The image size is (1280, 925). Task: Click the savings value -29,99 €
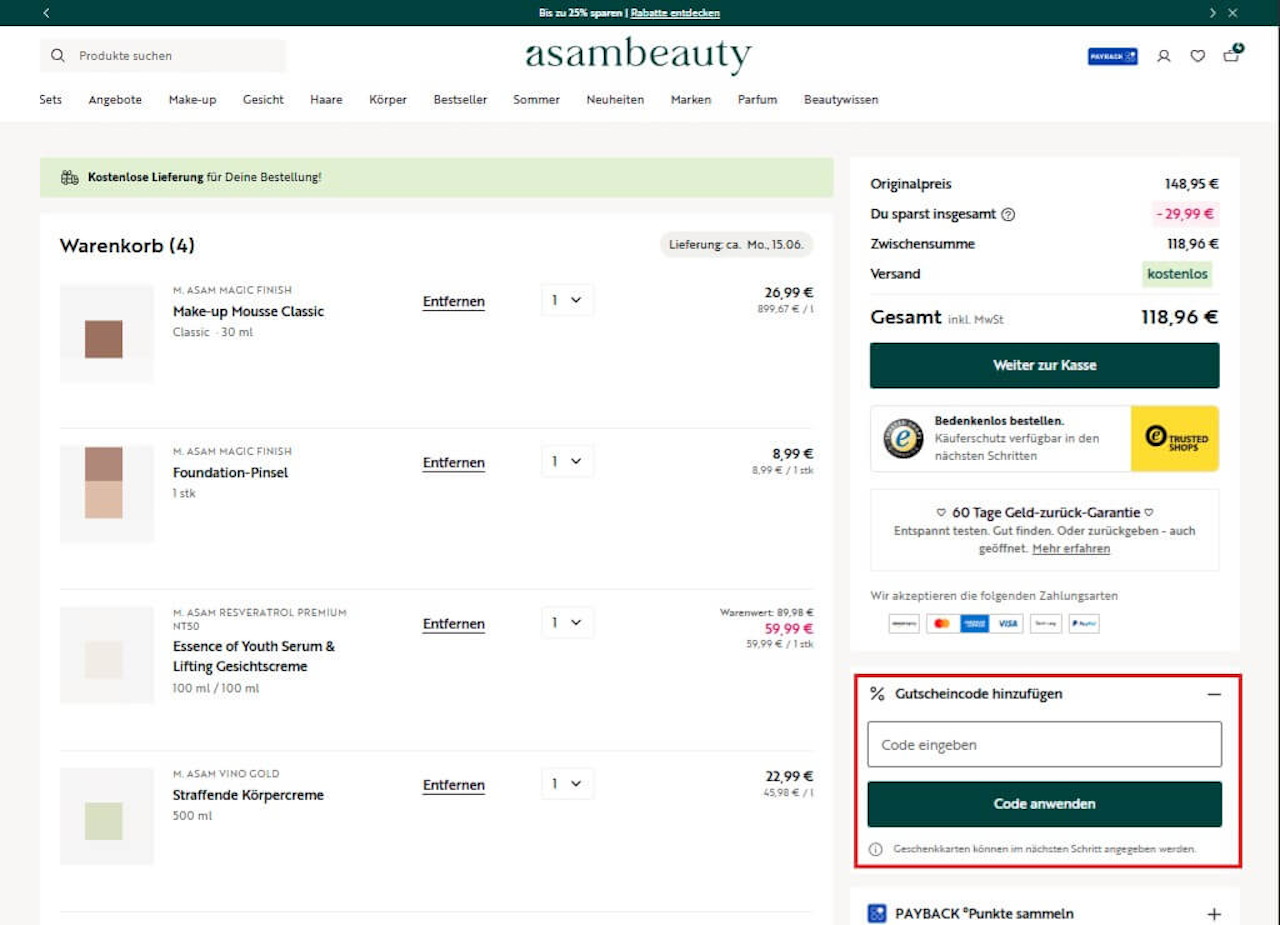(x=1185, y=214)
